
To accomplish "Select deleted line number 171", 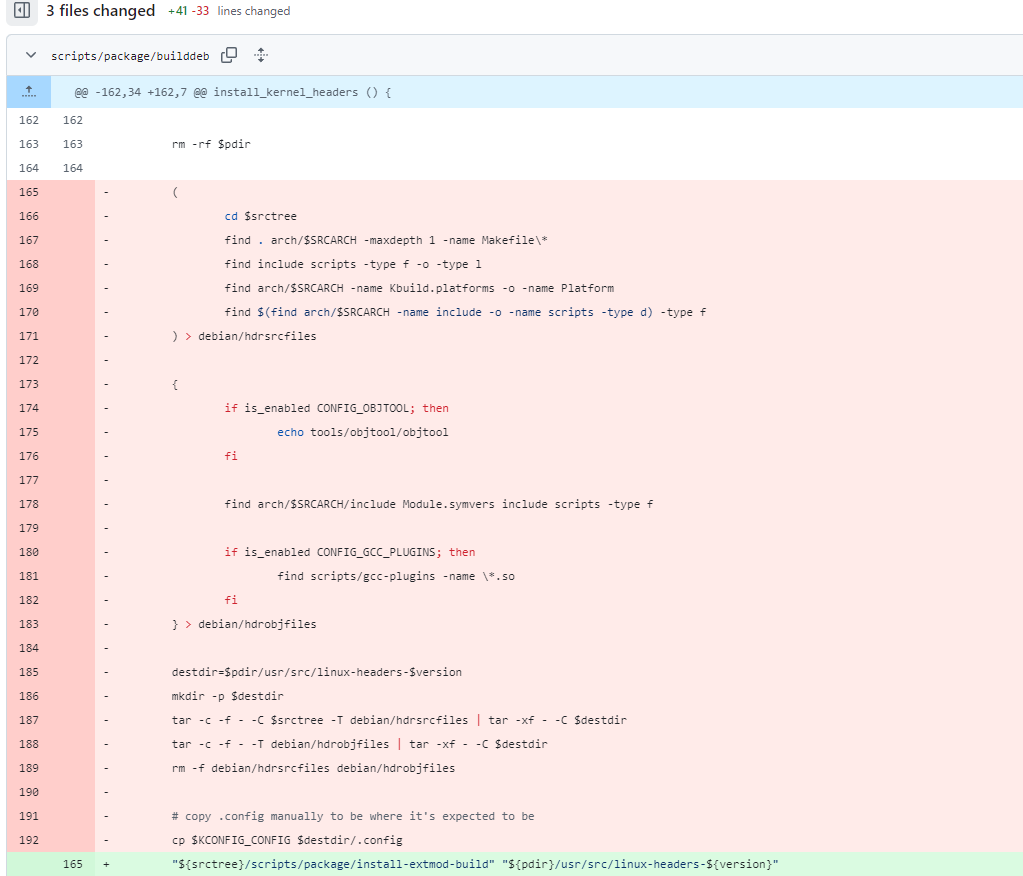I will coord(29,336).
